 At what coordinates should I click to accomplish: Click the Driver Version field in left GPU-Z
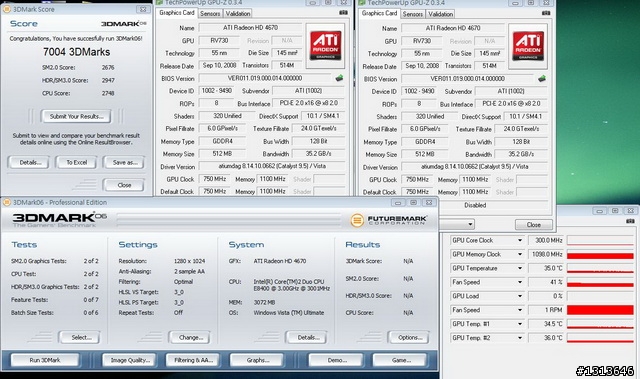click(271, 166)
